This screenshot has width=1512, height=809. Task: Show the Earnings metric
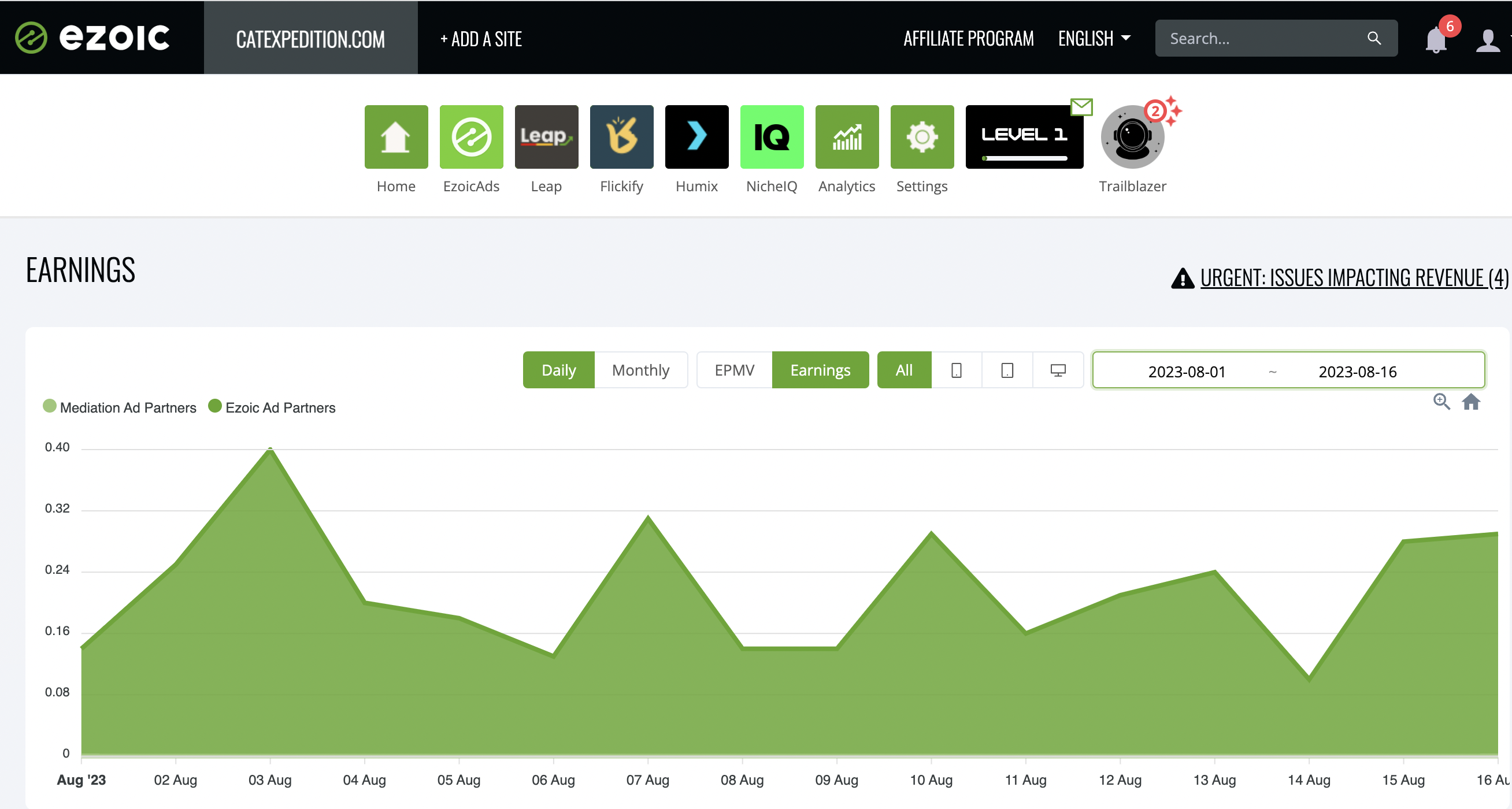(x=820, y=370)
